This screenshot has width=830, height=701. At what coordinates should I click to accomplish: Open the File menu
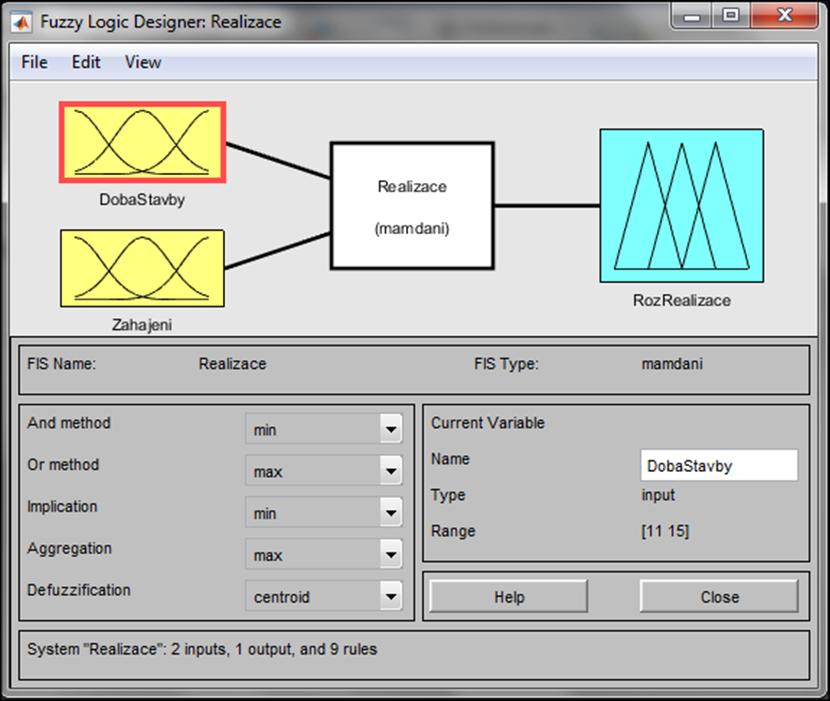(34, 62)
